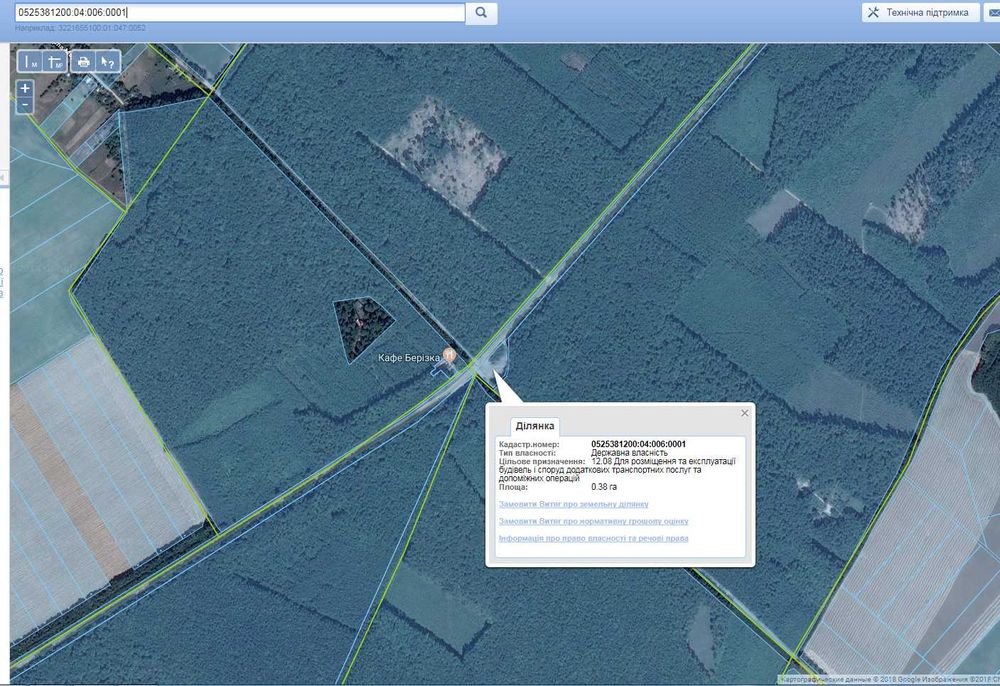1000x686 pixels.
Task: Click the Кафе Берізка map label
Action: click(x=409, y=358)
